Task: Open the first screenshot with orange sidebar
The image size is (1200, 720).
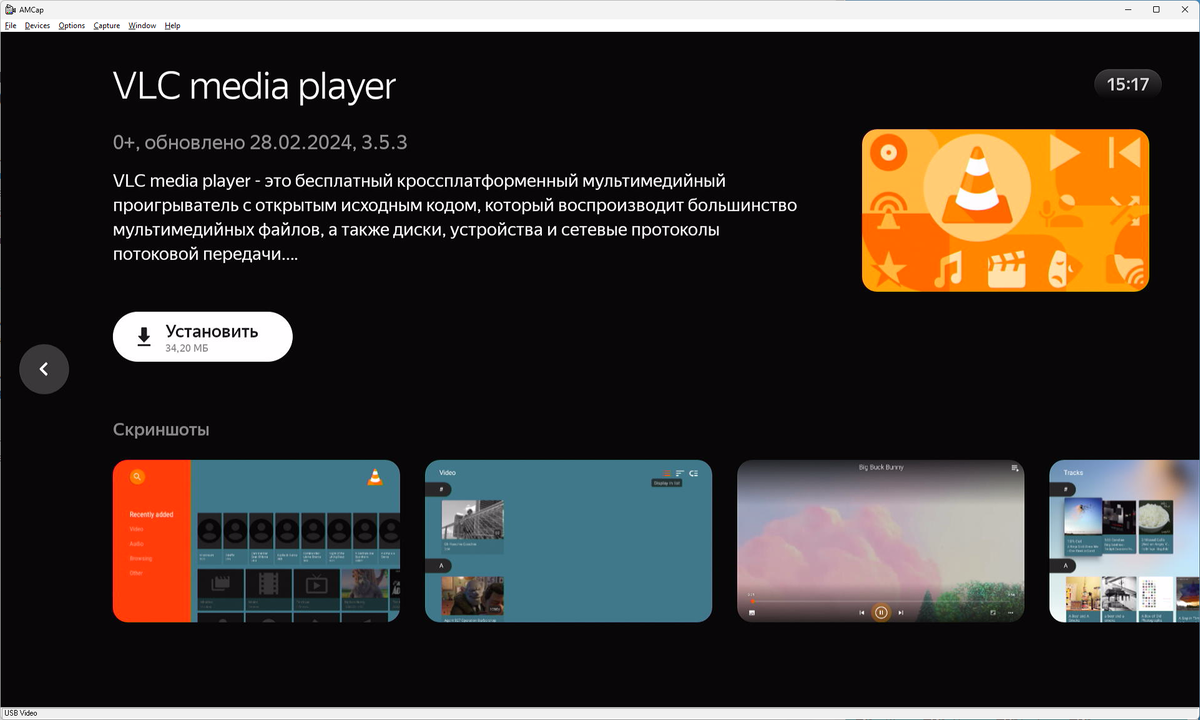Action: click(256, 541)
